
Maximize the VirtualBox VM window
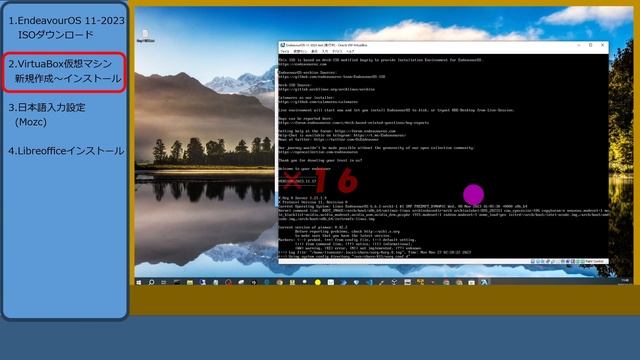pyautogui.click(x=591, y=45)
